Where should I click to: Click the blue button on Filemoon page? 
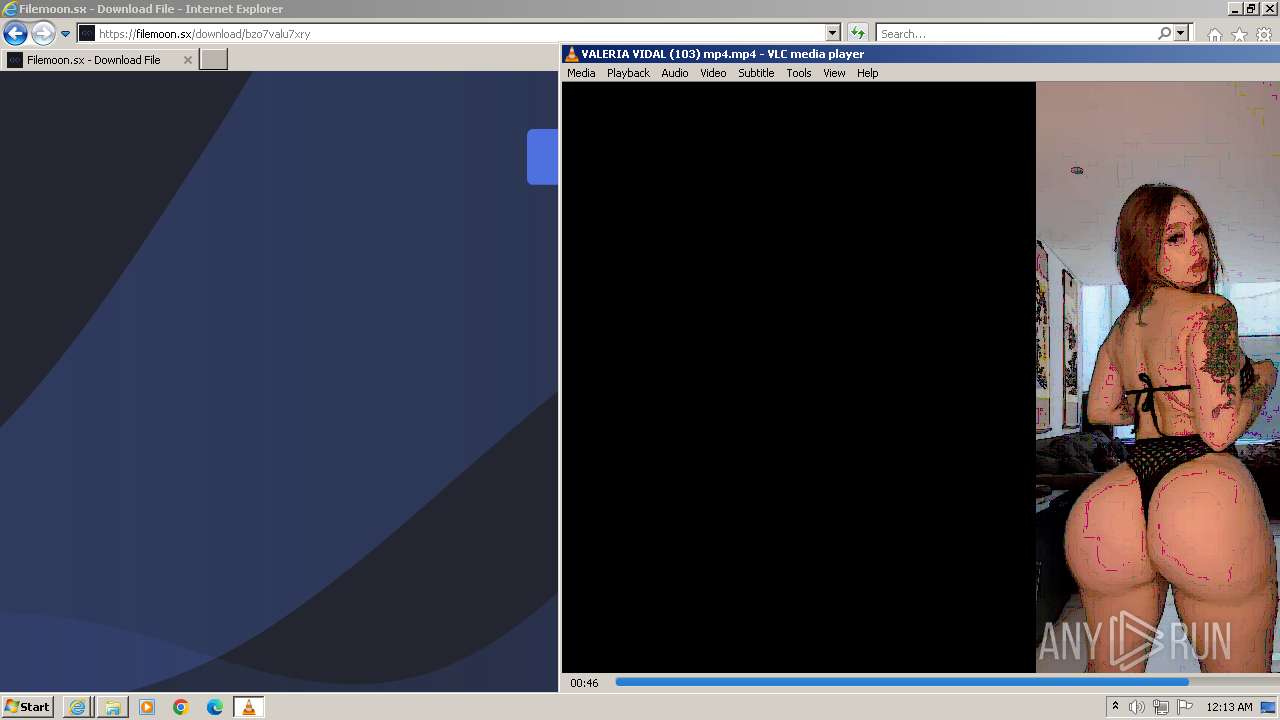tap(542, 157)
